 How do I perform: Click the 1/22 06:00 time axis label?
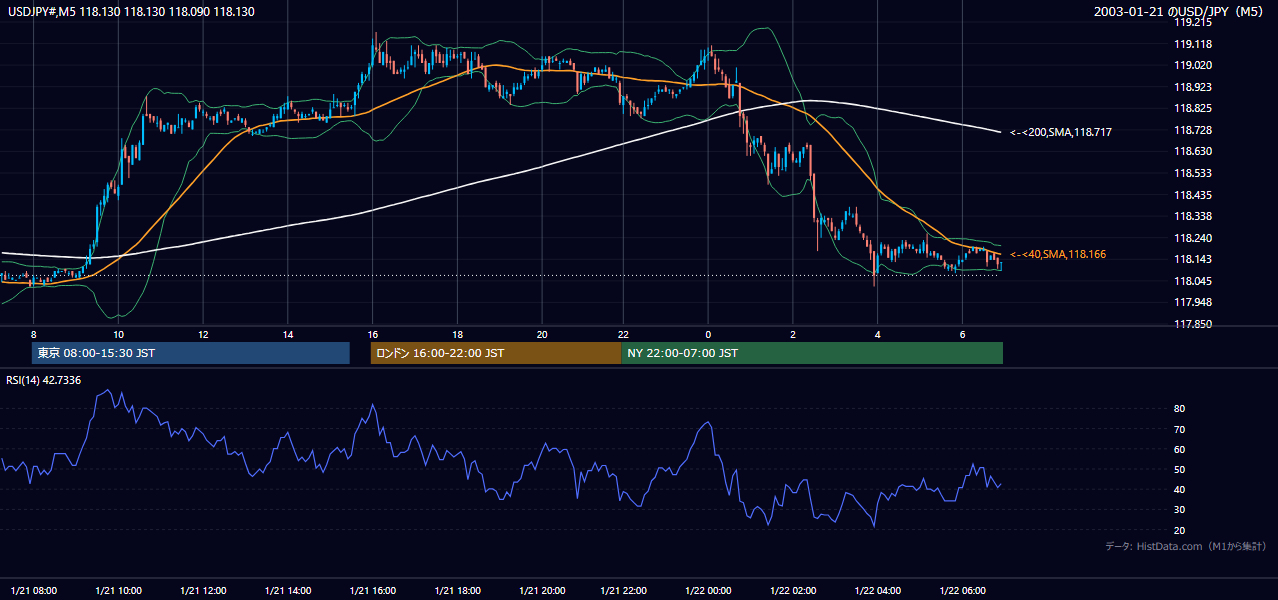point(962,590)
